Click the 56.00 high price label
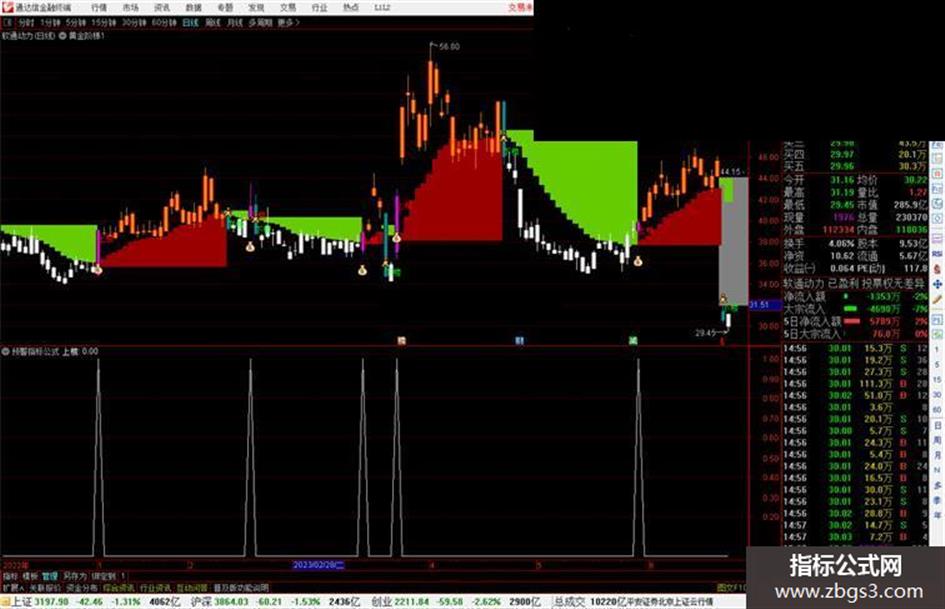945x609 pixels. pyautogui.click(x=450, y=46)
